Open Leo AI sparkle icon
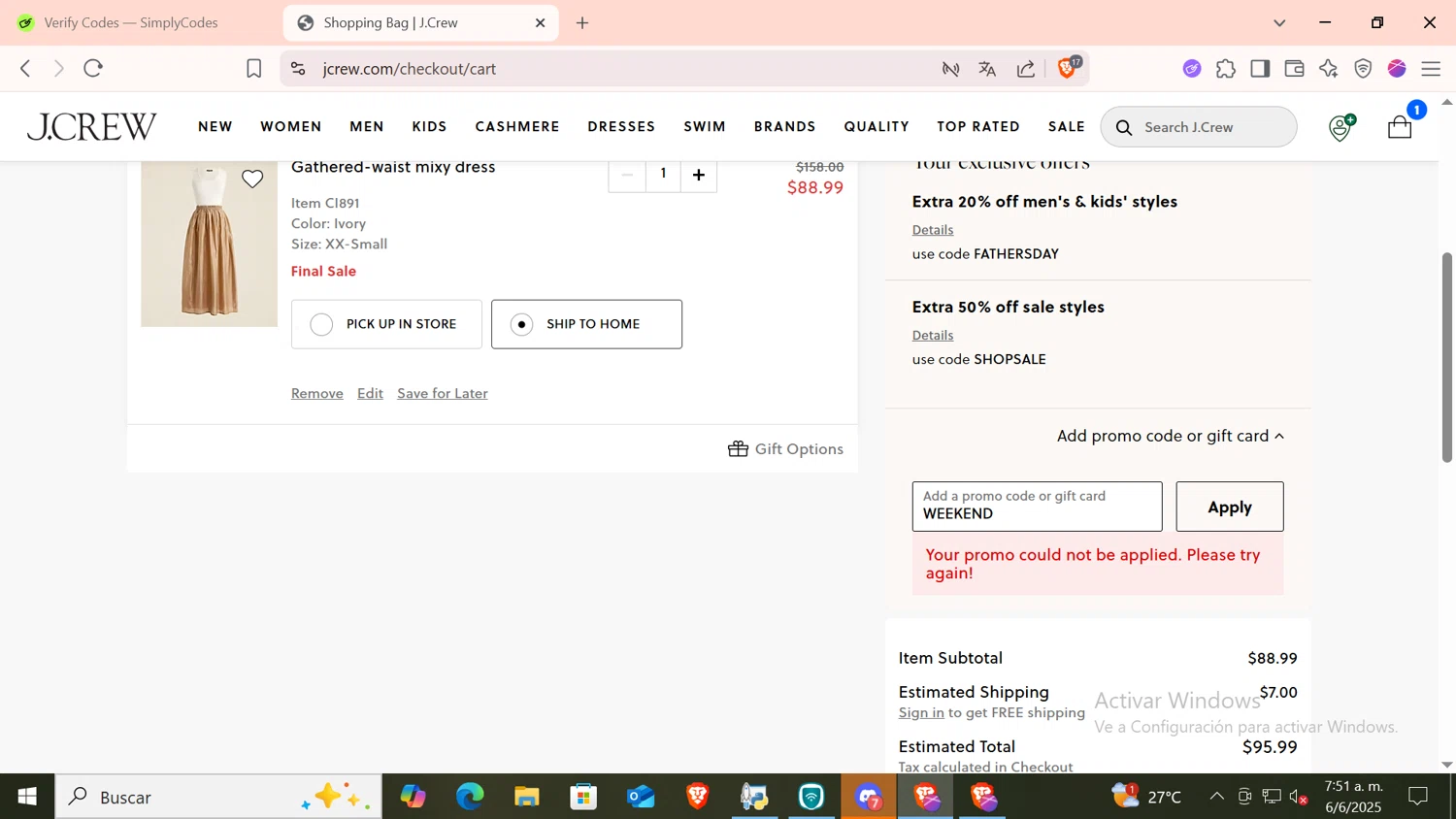The height and width of the screenshot is (819, 1456). coord(1329,68)
